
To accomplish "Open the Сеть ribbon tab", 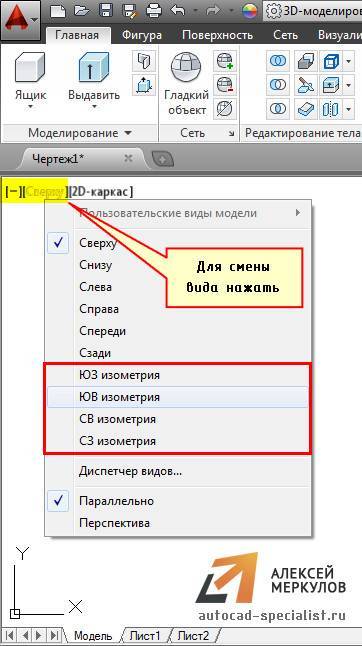I will click(x=285, y=35).
